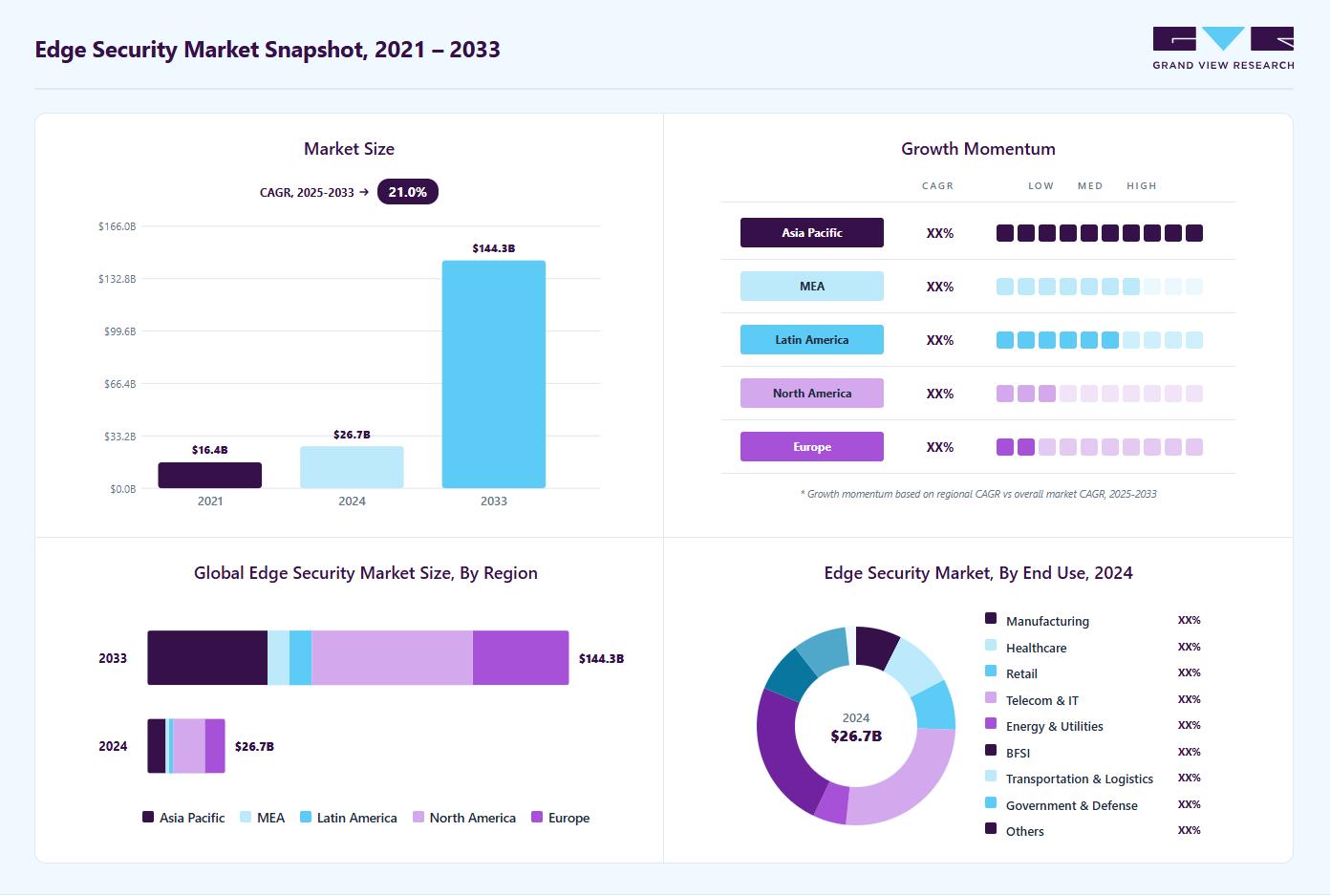Click the North America legend swatch
This screenshot has height=896, width=1330.
click(x=418, y=817)
